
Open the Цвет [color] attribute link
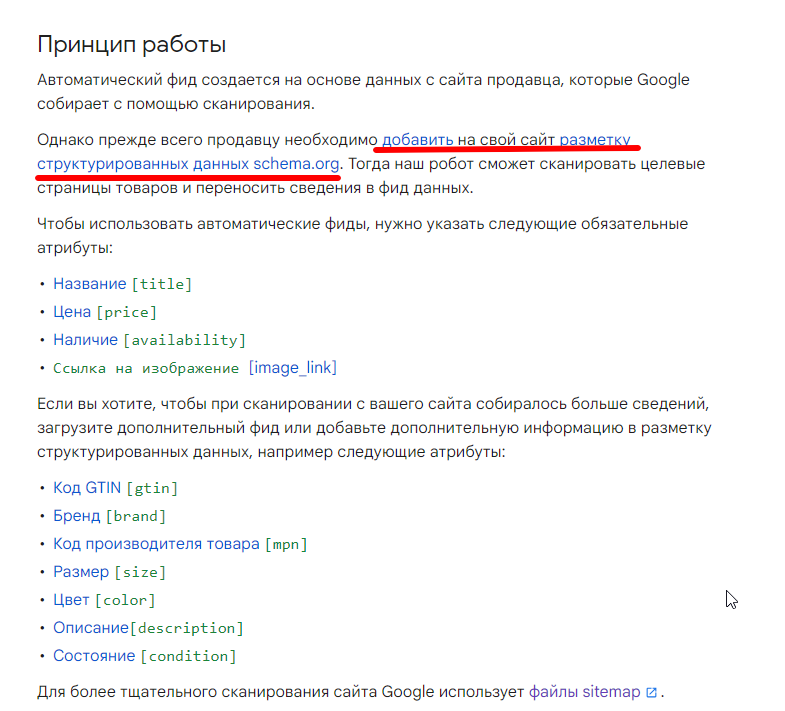pyautogui.click(x=104, y=600)
